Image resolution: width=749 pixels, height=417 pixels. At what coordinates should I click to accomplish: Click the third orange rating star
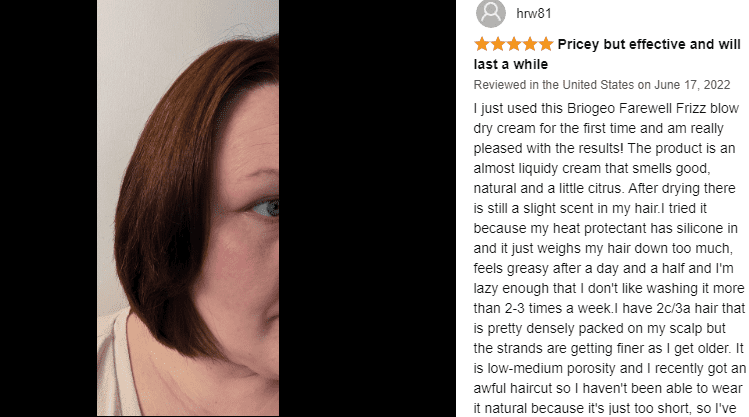coord(514,44)
